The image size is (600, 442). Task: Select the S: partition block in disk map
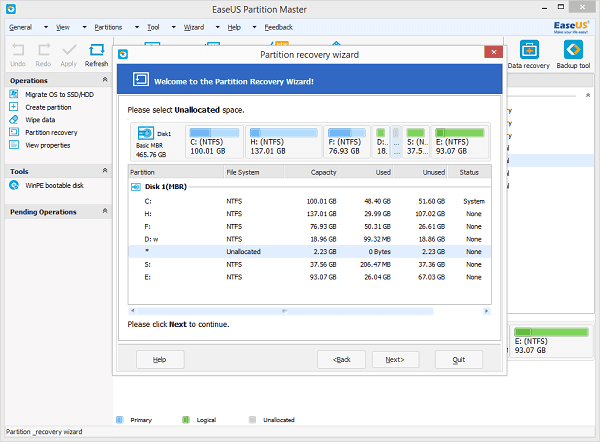click(x=416, y=142)
